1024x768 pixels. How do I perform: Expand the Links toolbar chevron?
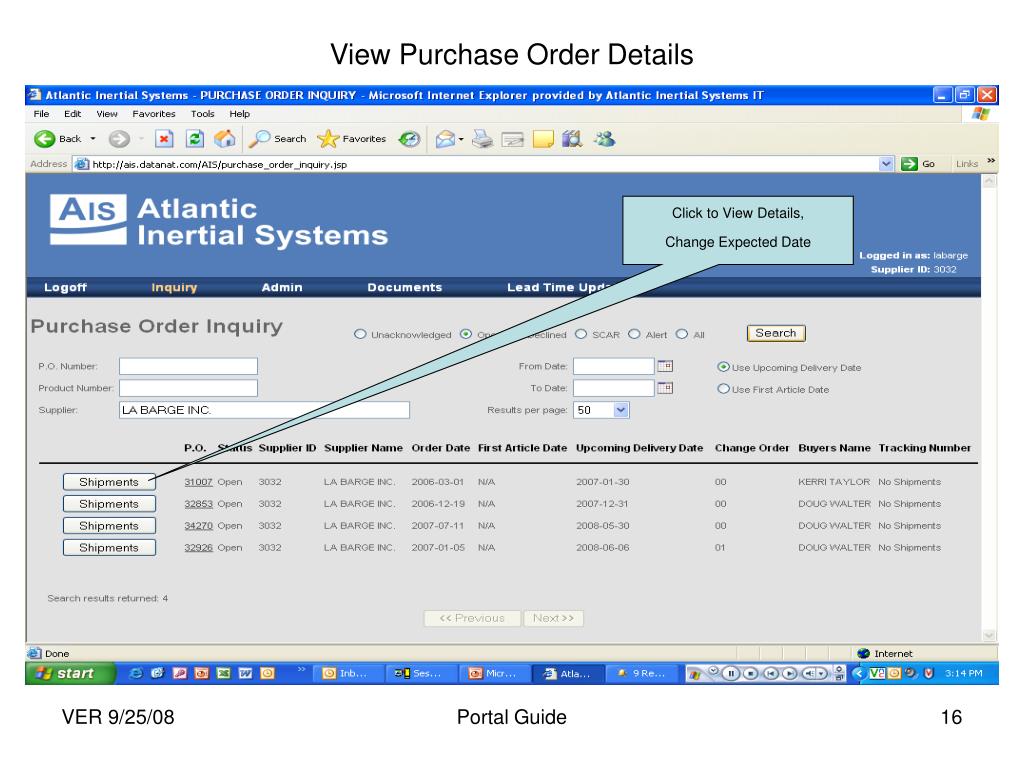991,161
